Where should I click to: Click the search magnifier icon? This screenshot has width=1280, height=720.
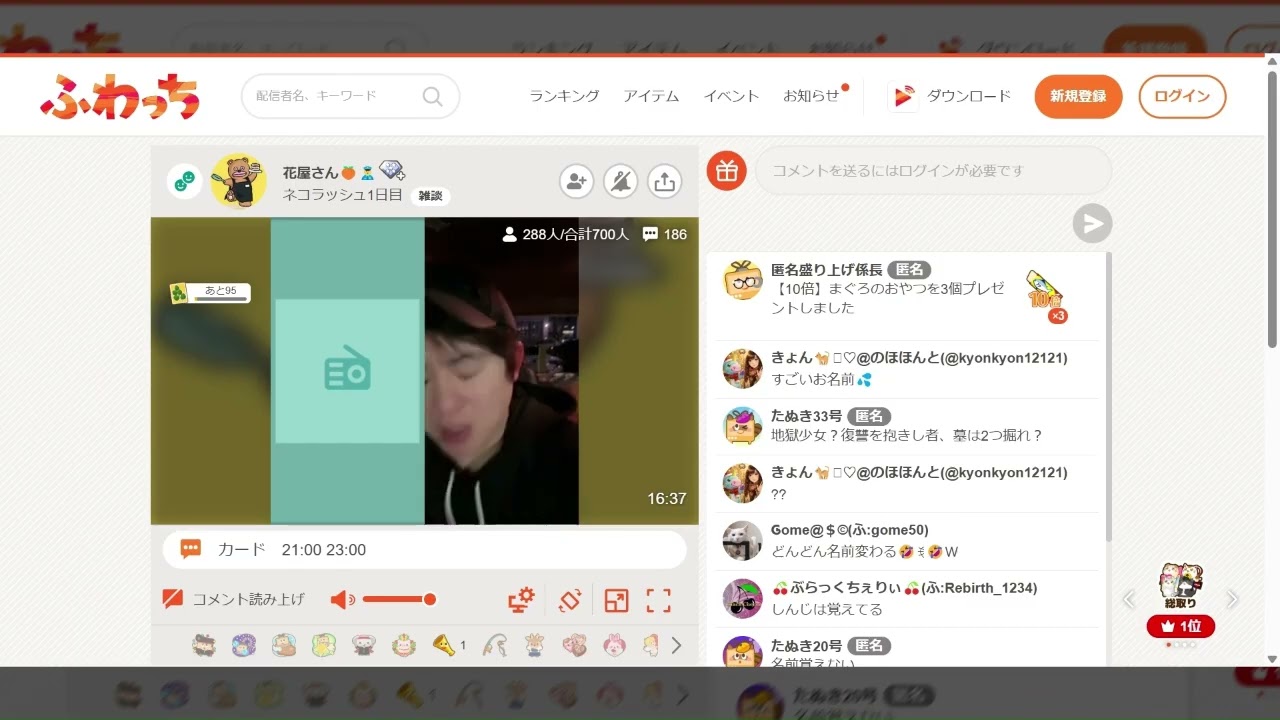(x=432, y=96)
